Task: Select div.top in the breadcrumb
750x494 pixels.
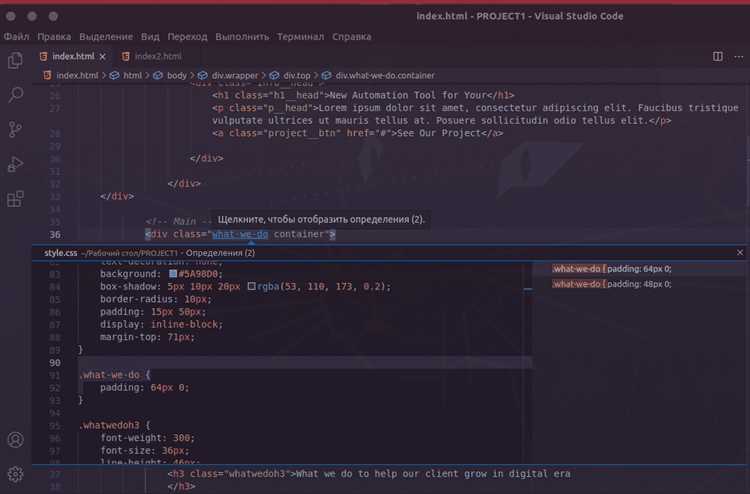Action: [297, 76]
